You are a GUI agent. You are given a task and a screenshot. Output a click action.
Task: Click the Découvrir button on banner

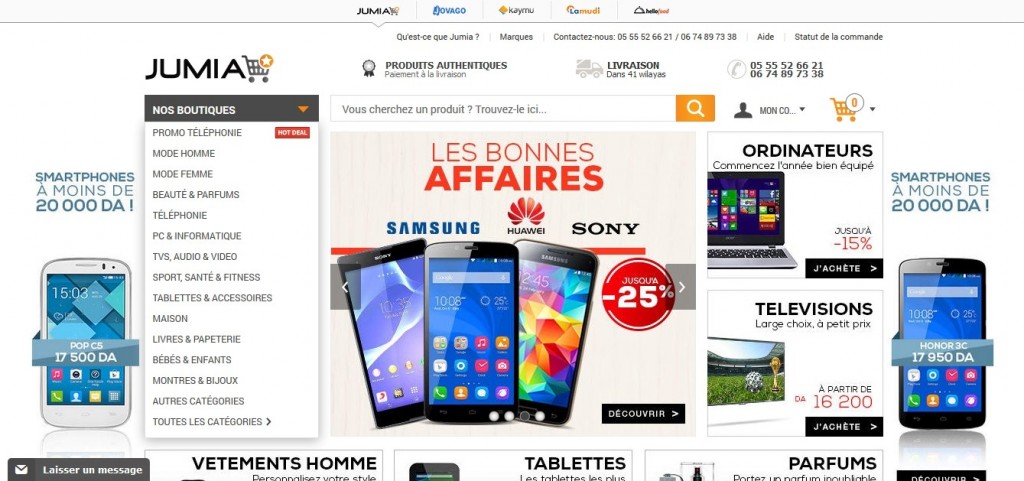[643, 414]
